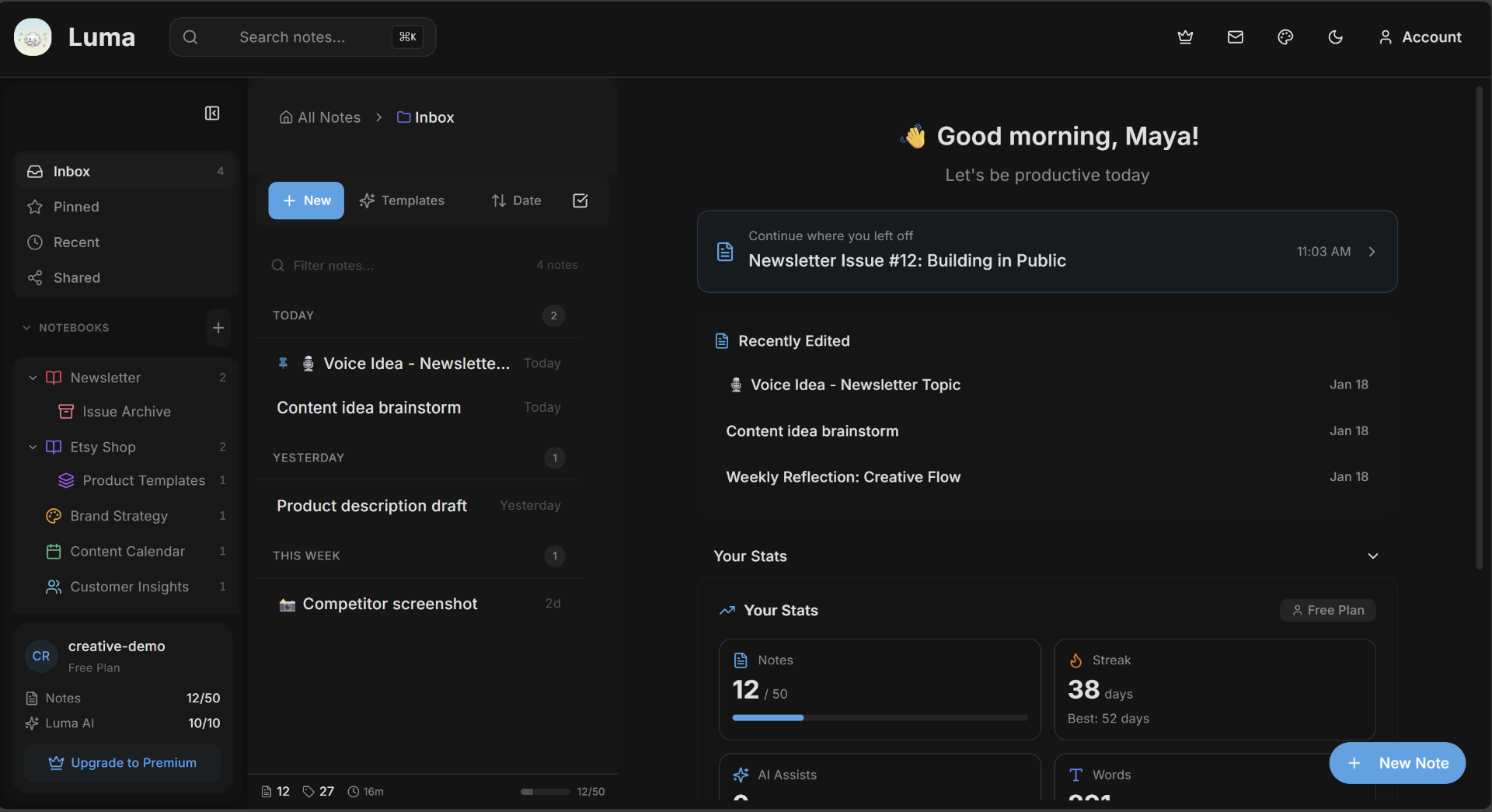Click the Streak flame icon
1492x812 pixels.
click(x=1076, y=660)
